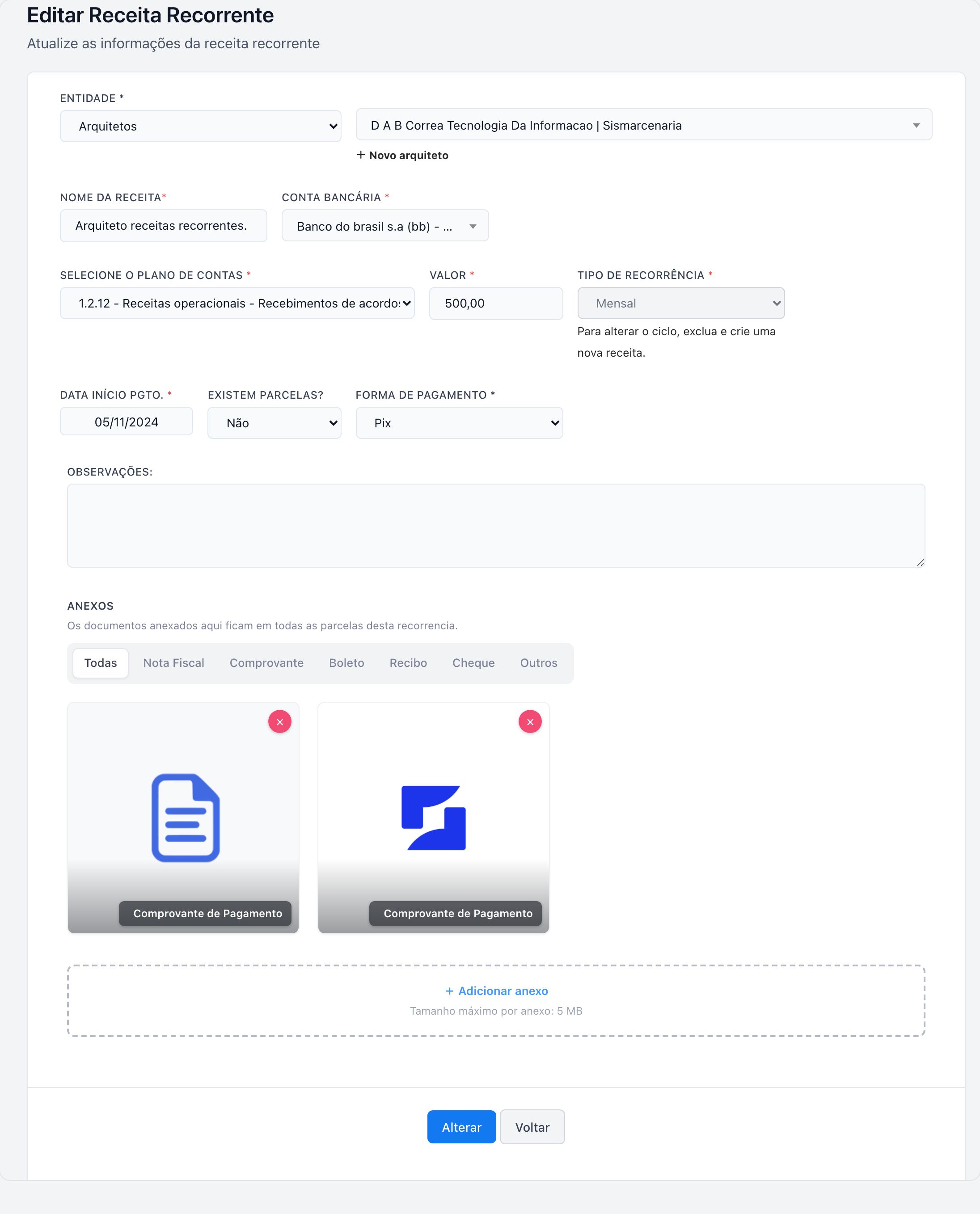
Task: Click the Valor field showing 500,00
Action: pos(496,303)
